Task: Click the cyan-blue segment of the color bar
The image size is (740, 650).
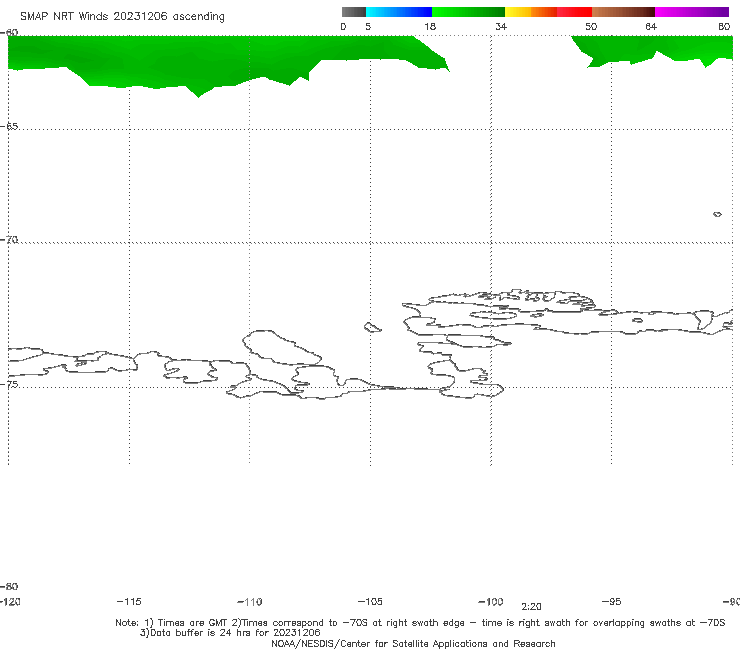Action: (x=399, y=12)
